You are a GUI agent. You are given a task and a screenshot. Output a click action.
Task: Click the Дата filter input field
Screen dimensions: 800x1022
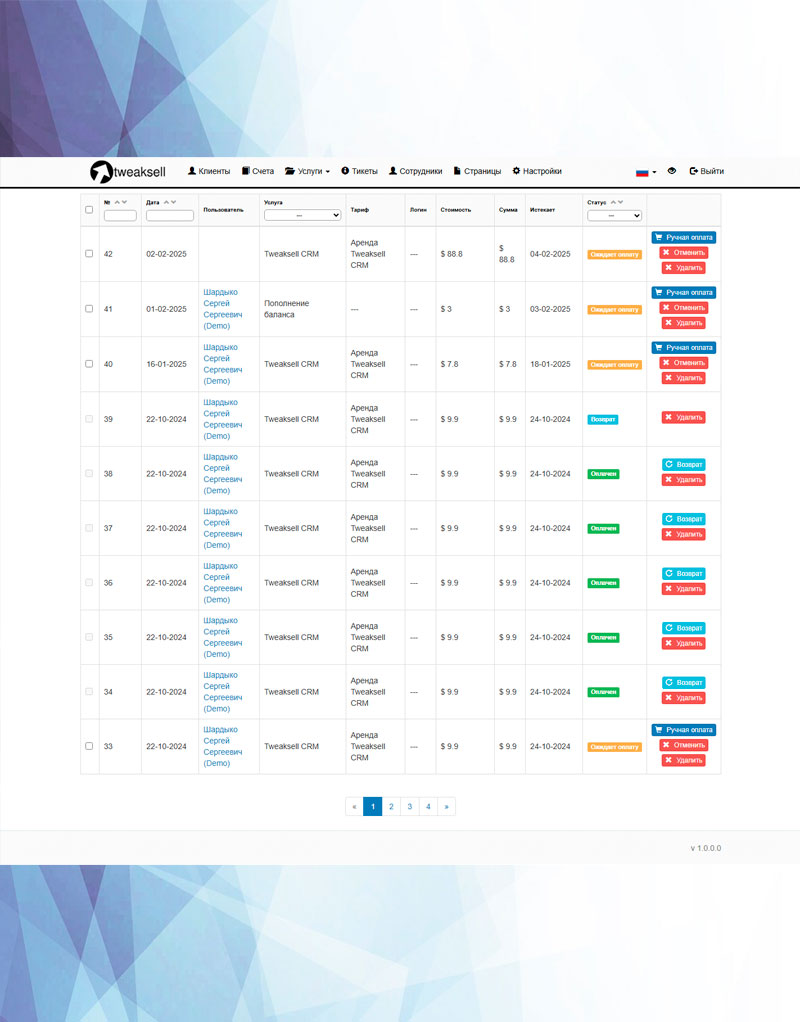(170, 215)
